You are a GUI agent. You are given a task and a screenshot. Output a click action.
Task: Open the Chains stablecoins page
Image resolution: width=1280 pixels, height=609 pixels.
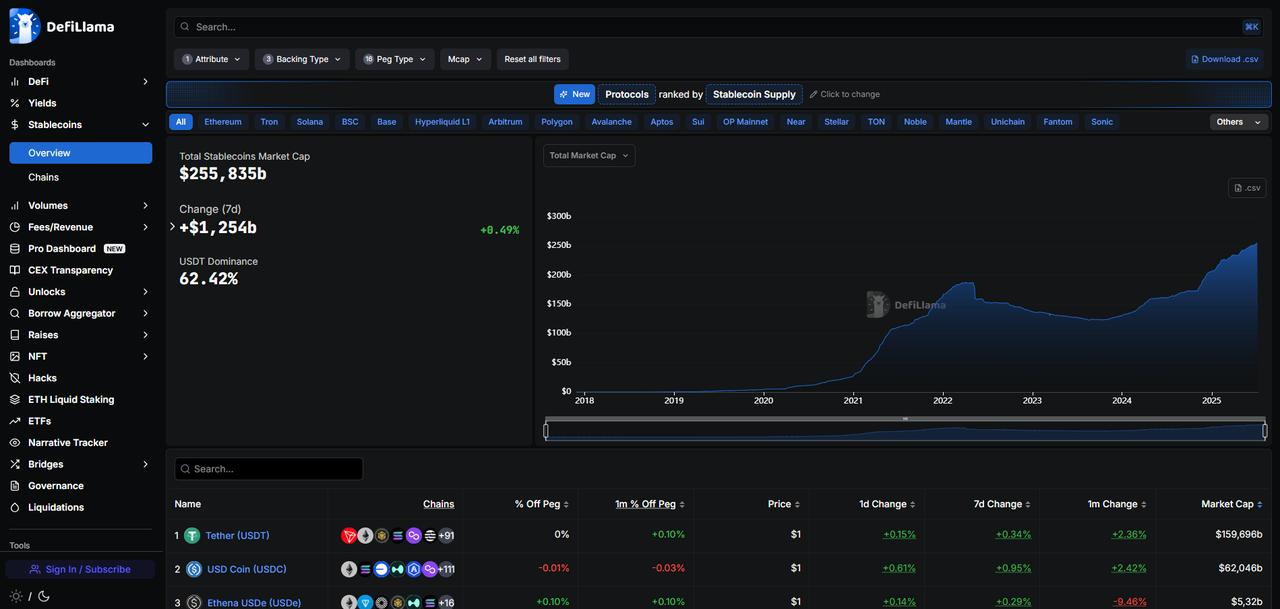click(x=44, y=178)
